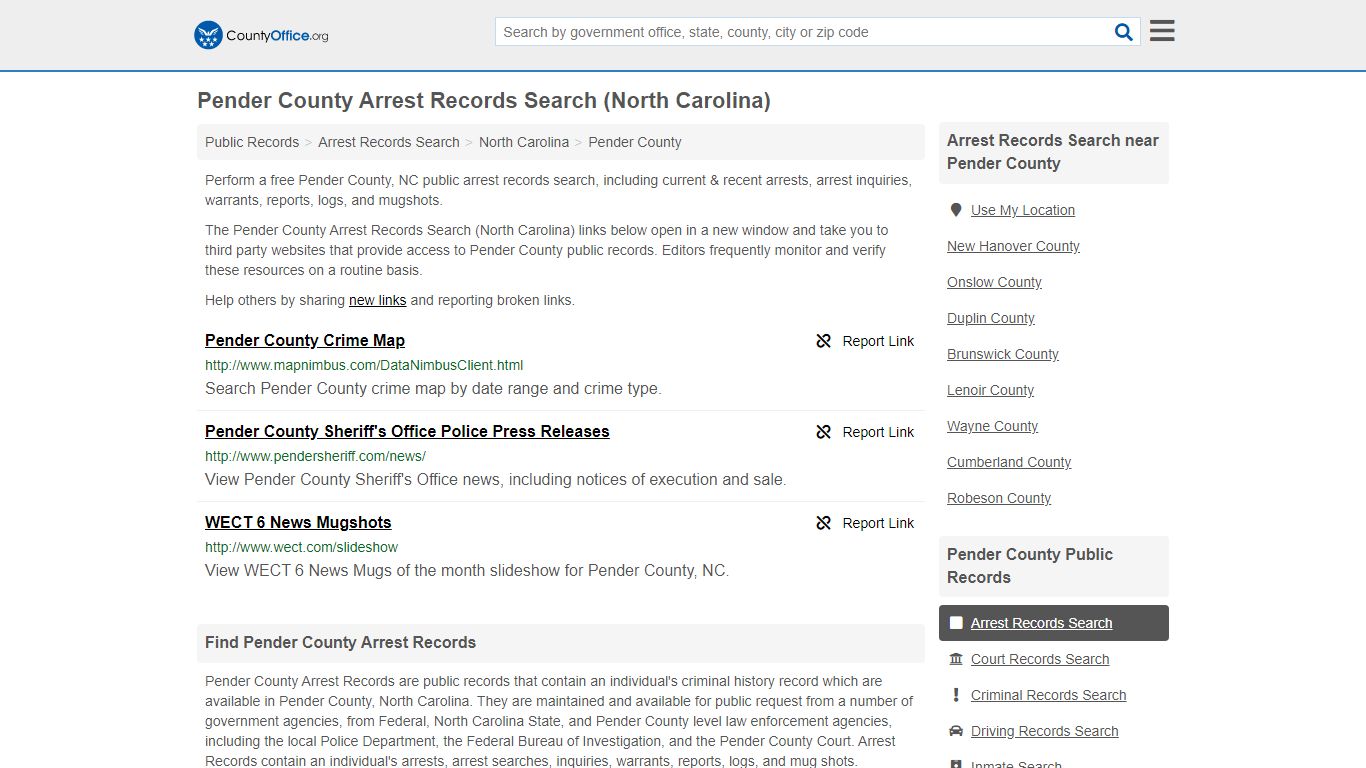Select Use My Location
The width and height of the screenshot is (1366, 768).
click(x=1023, y=210)
